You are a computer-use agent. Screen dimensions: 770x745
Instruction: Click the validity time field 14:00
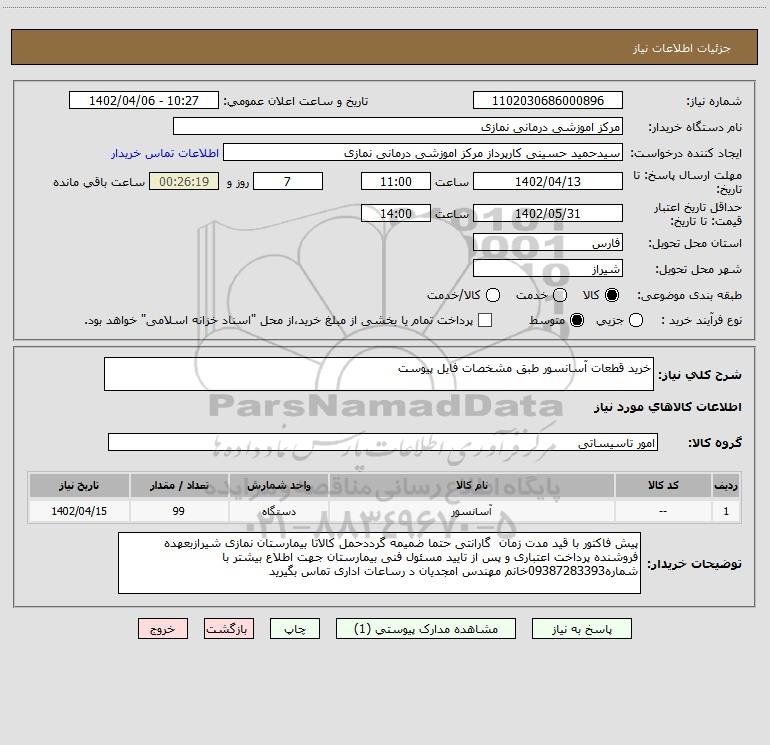pos(396,213)
